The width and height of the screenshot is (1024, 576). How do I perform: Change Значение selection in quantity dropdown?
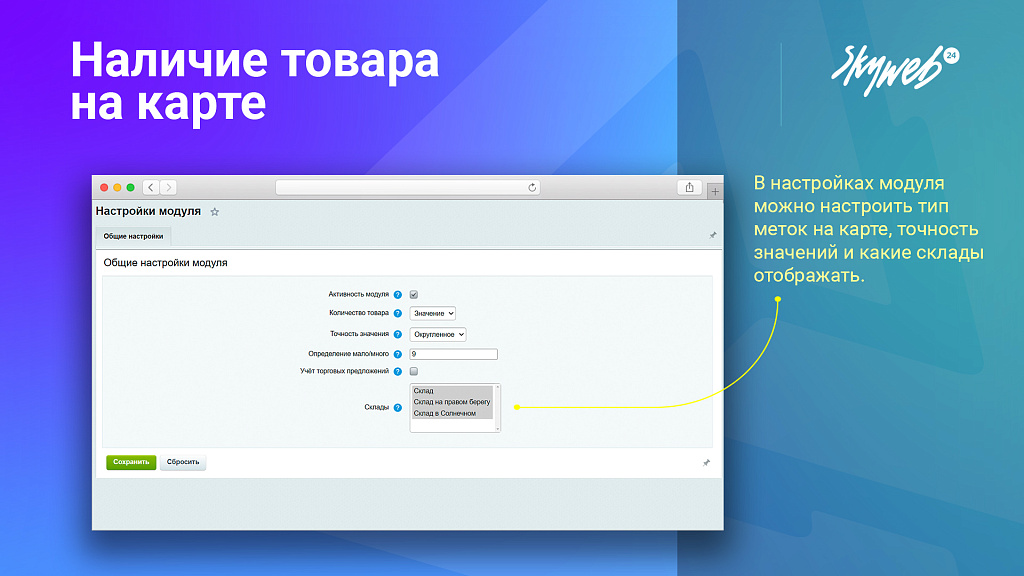tap(434, 313)
